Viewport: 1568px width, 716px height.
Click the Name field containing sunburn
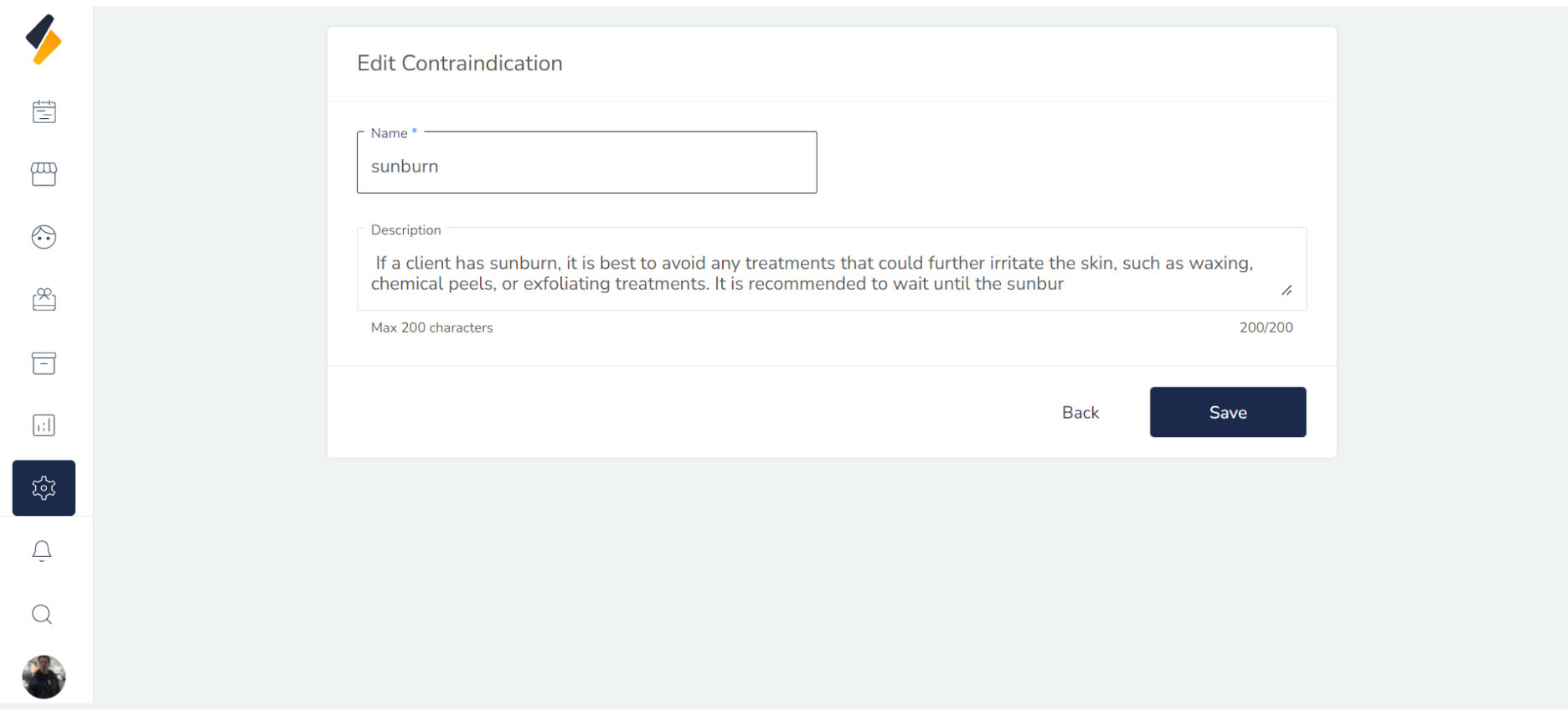(x=586, y=166)
